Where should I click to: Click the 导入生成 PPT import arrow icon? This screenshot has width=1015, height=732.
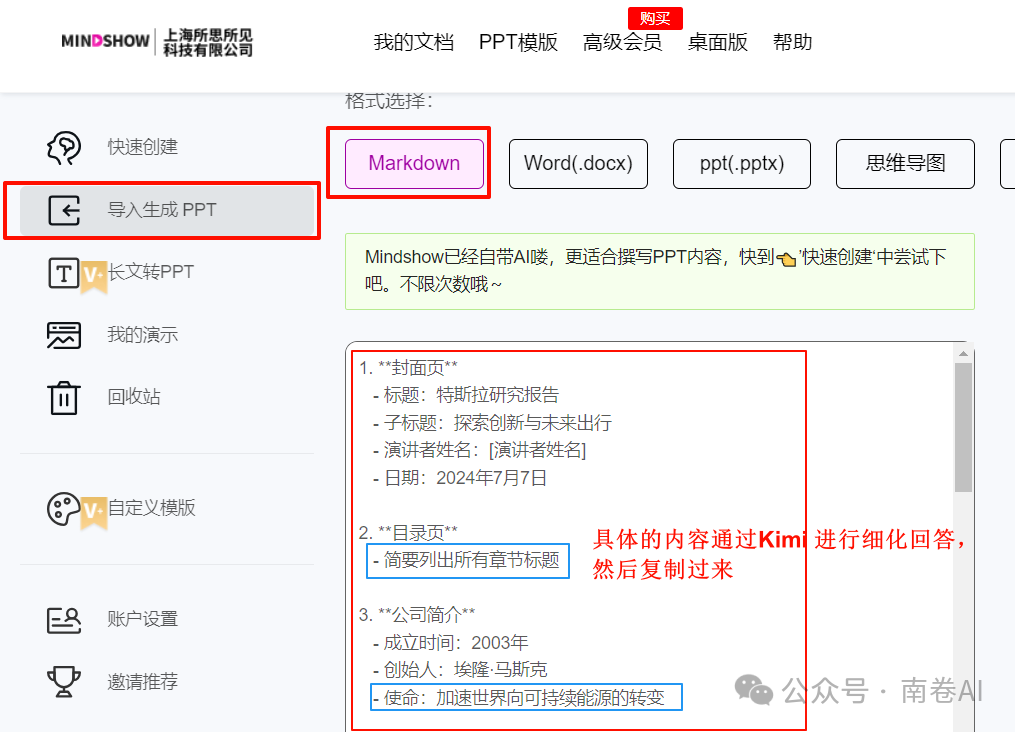tap(64, 210)
